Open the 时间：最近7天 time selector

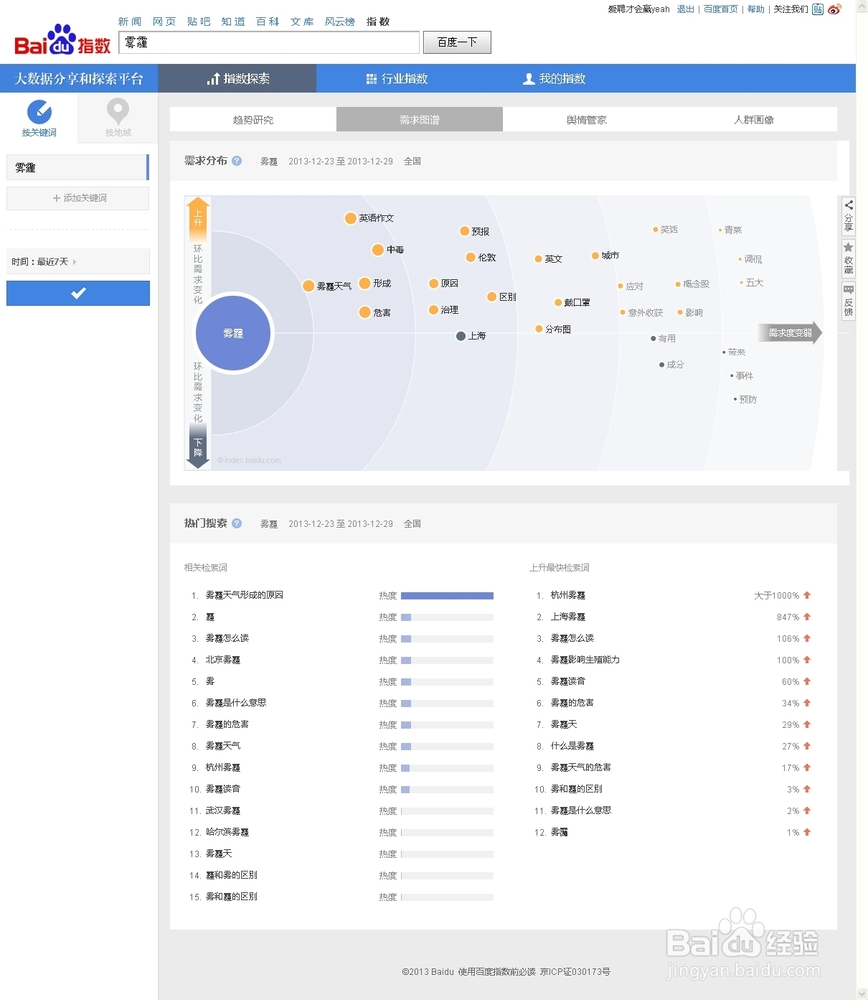click(78, 261)
